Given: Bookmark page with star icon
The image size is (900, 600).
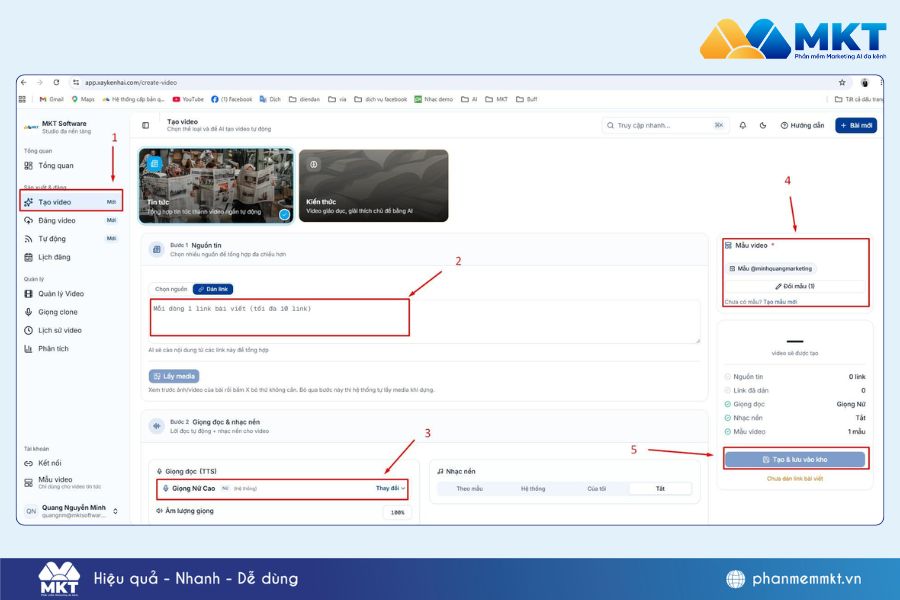Looking at the screenshot, I should click(x=842, y=83).
